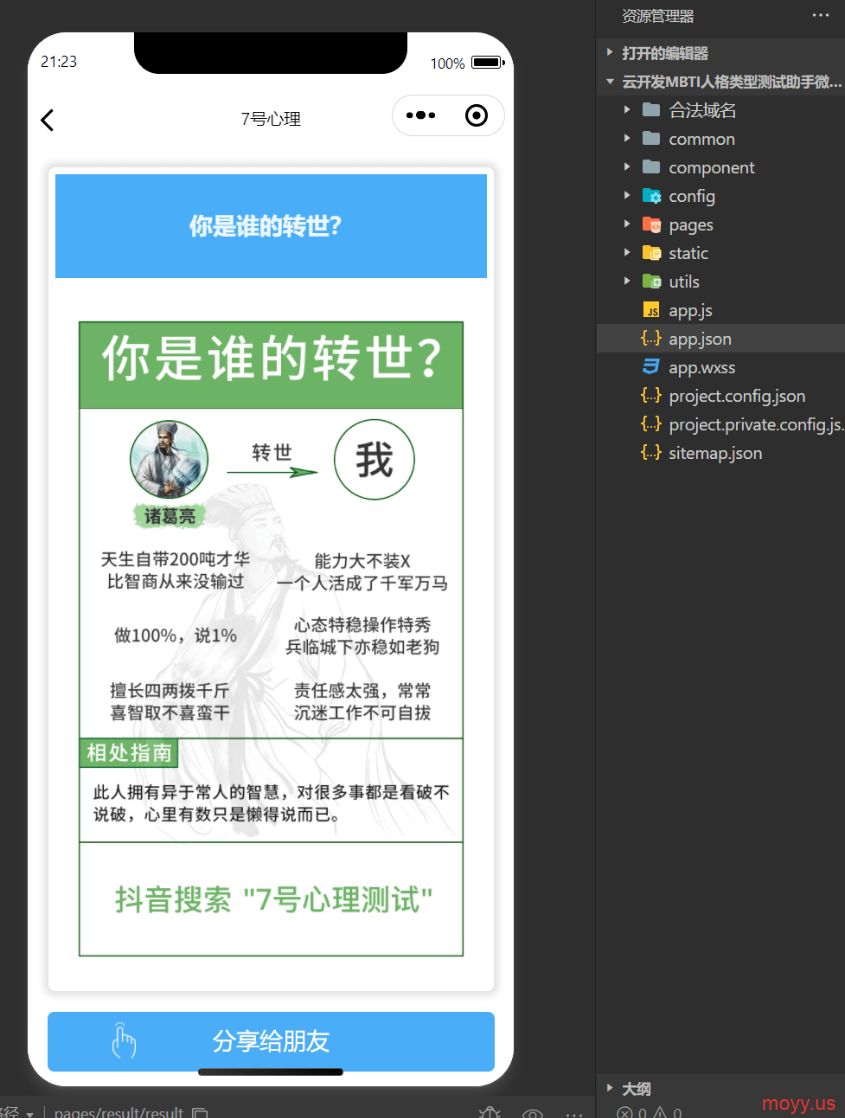
Task: Open the mini program three-dots menu
Action: coord(420,116)
